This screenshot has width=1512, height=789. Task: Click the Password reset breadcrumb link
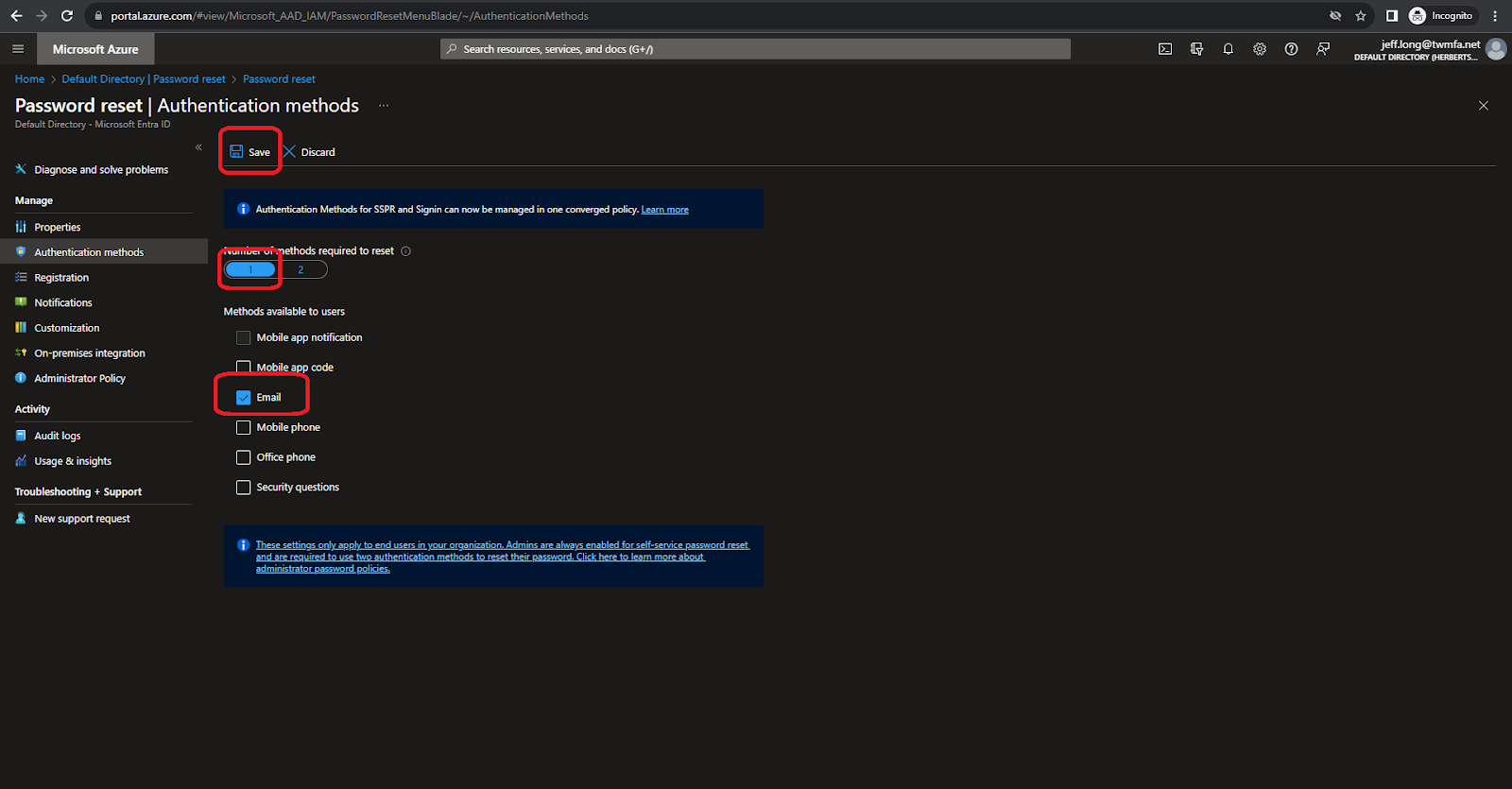[279, 79]
